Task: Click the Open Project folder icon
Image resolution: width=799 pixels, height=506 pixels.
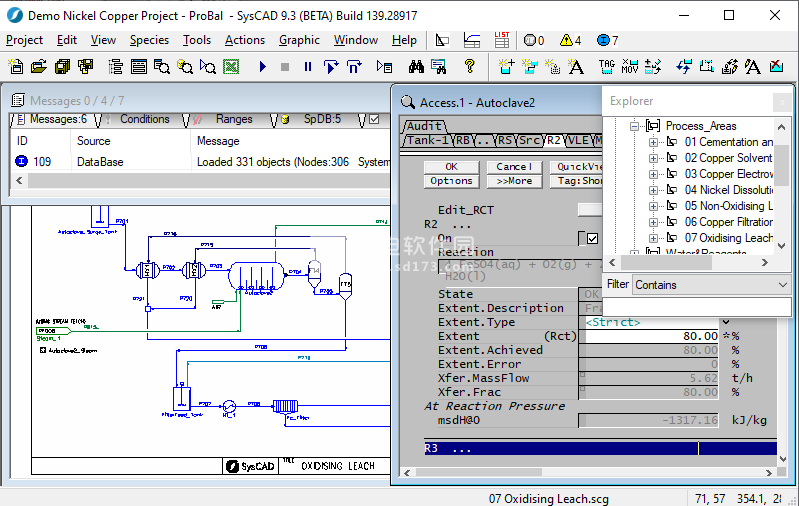Action: 39,66
